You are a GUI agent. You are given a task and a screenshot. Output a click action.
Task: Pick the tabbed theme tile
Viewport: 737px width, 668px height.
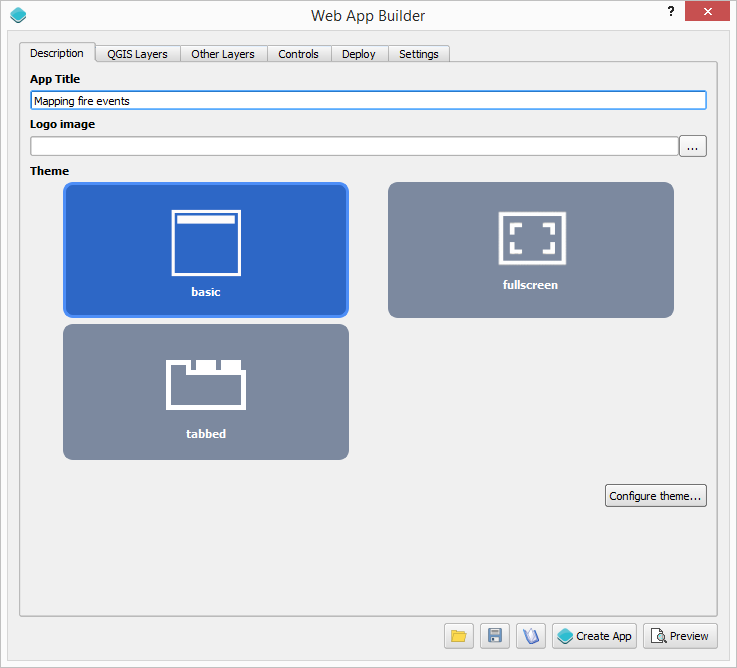pyautogui.click(x=206, y=392)
